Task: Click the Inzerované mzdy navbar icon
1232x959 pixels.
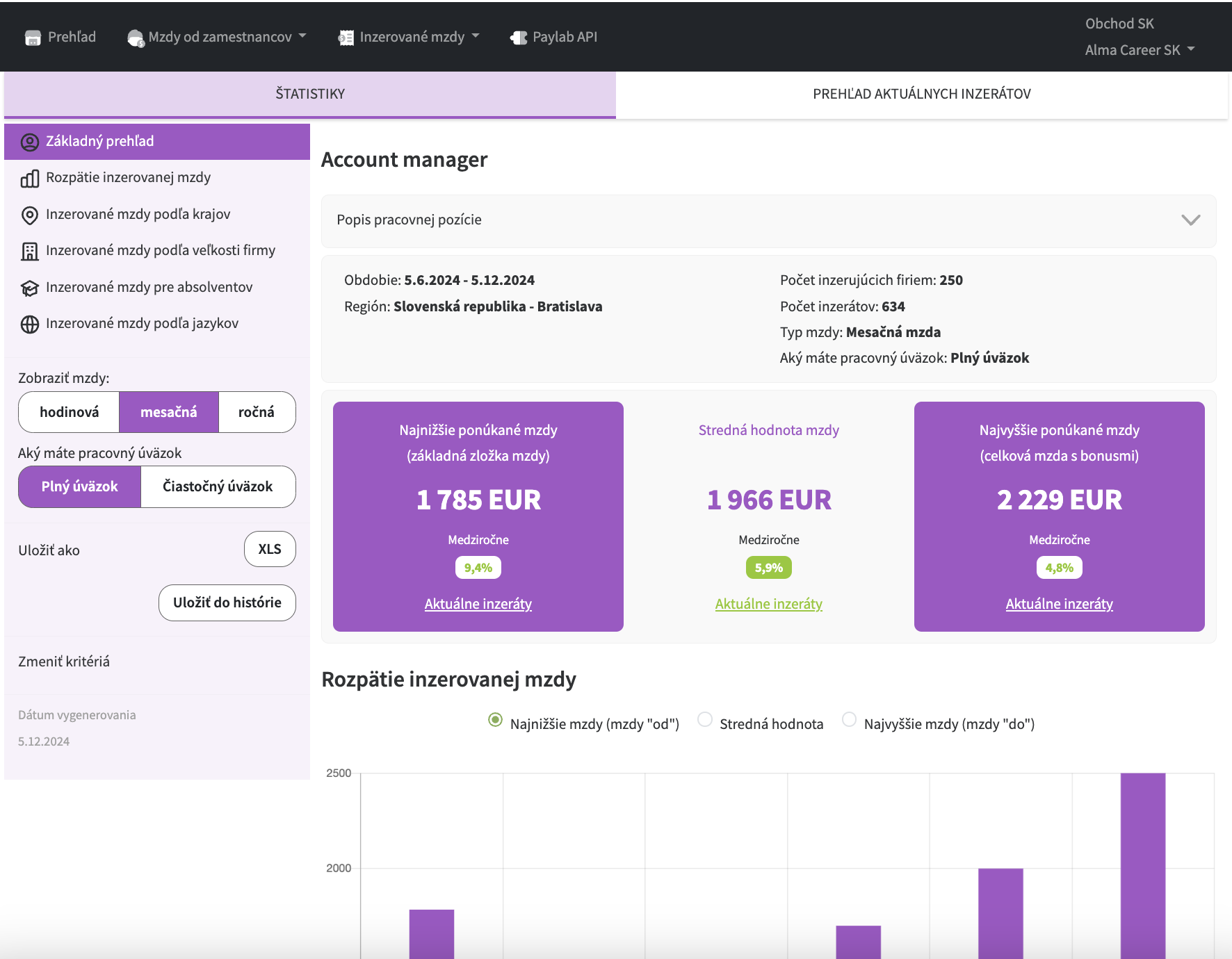Action: click(x=346, y=38)
